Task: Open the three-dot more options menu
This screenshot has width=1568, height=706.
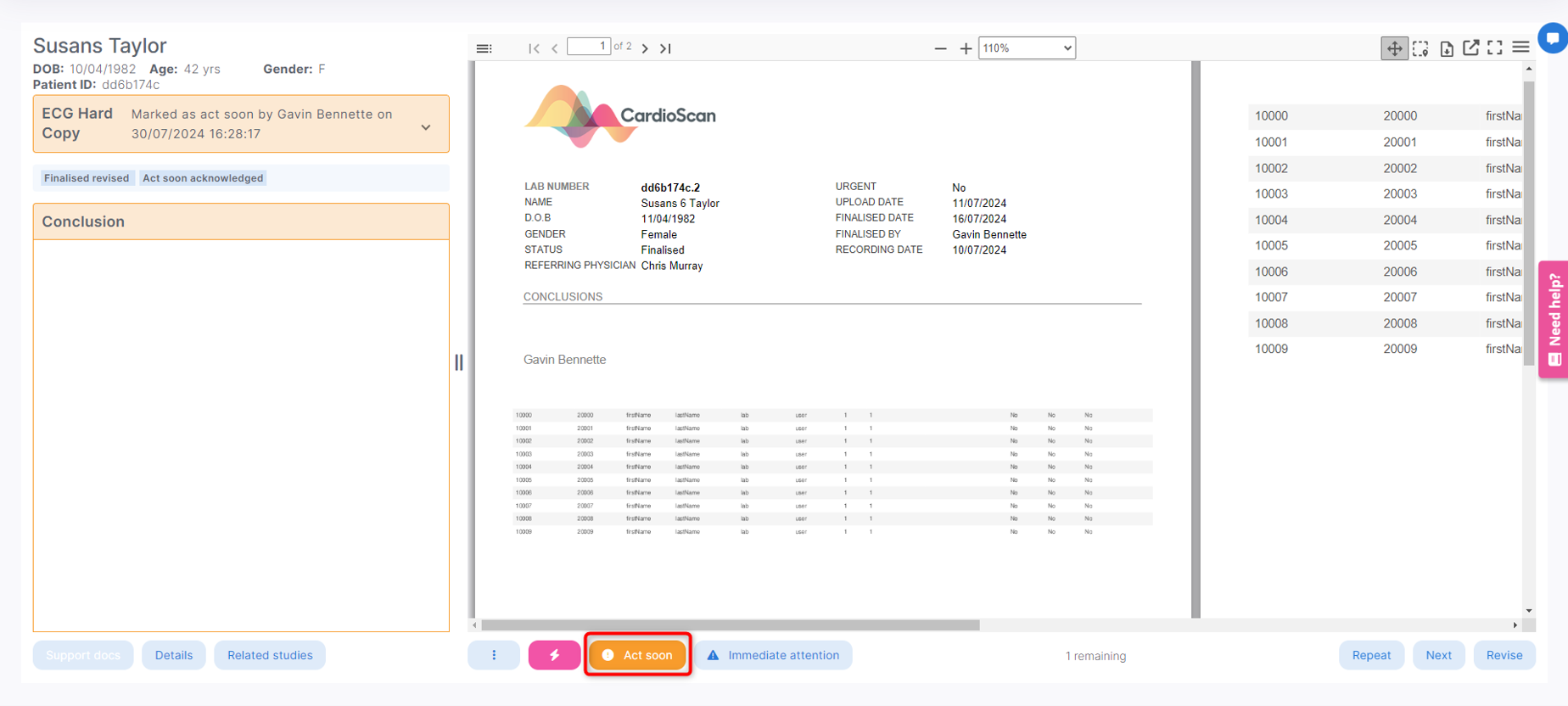Action: pyautogui.click(x=494, y=655)
